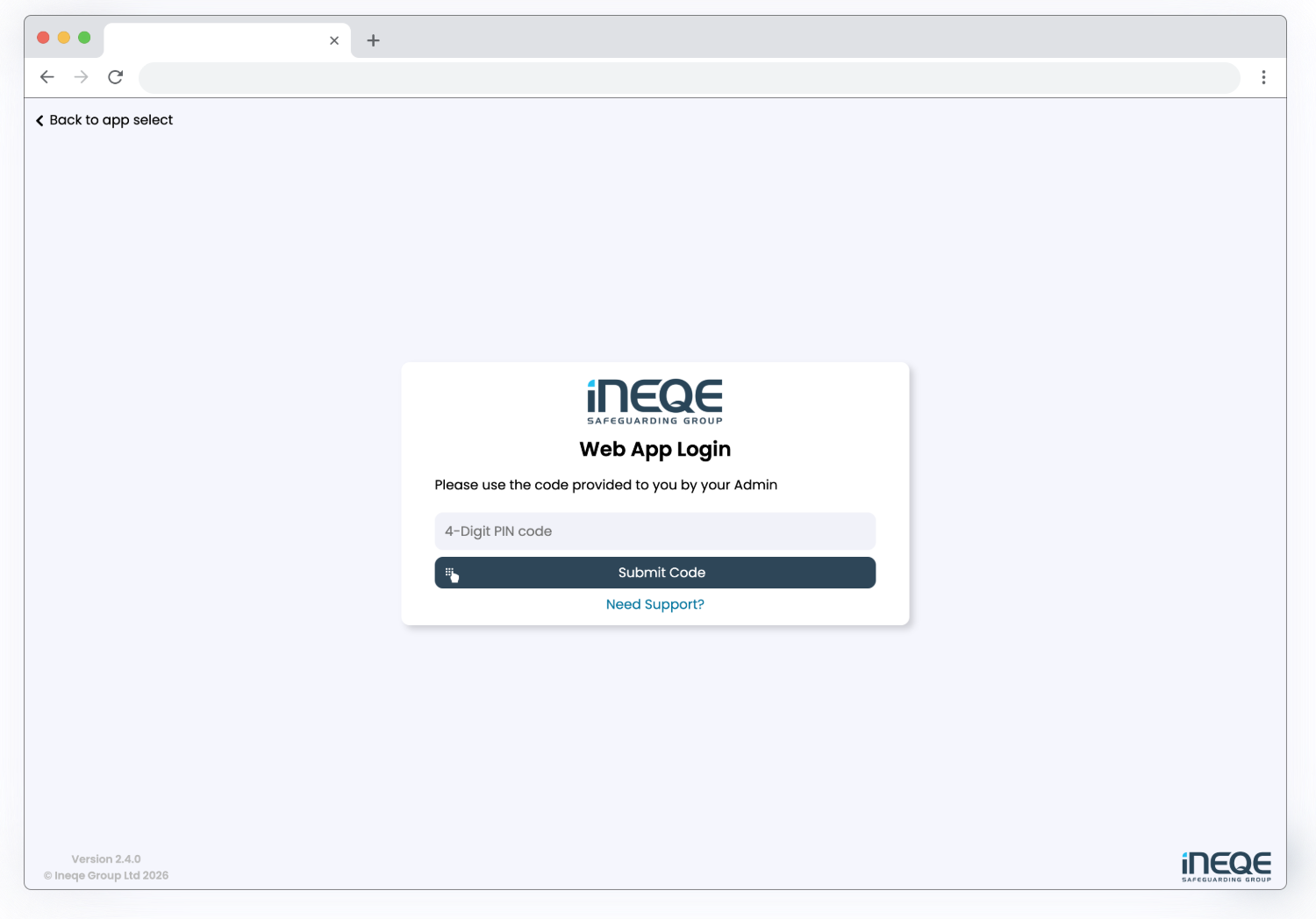The image size is (1316, 919).
Task: Click the INEQE logo in the footer corner
Action: 1226,866
